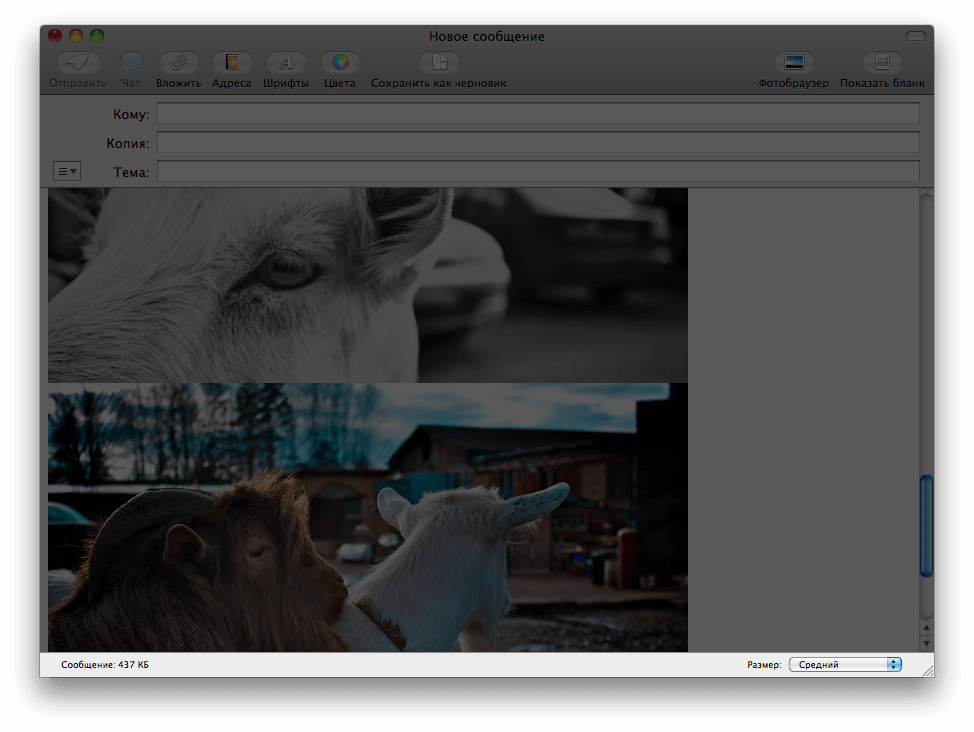
Task: Click Показать бланк stationery icon
Action: coord(882,62)
